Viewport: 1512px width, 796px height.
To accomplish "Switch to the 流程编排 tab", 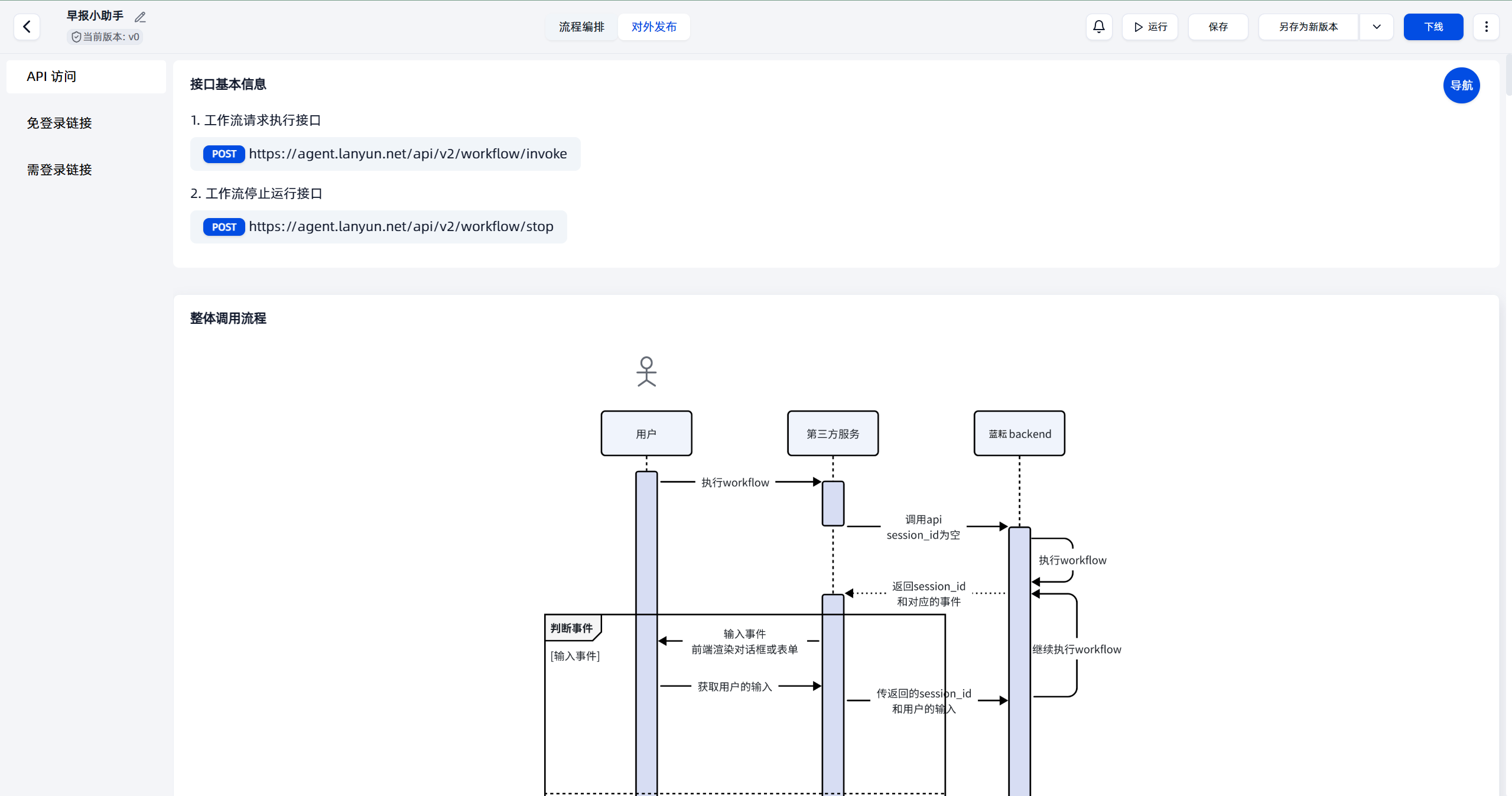I will coord(581,27).
